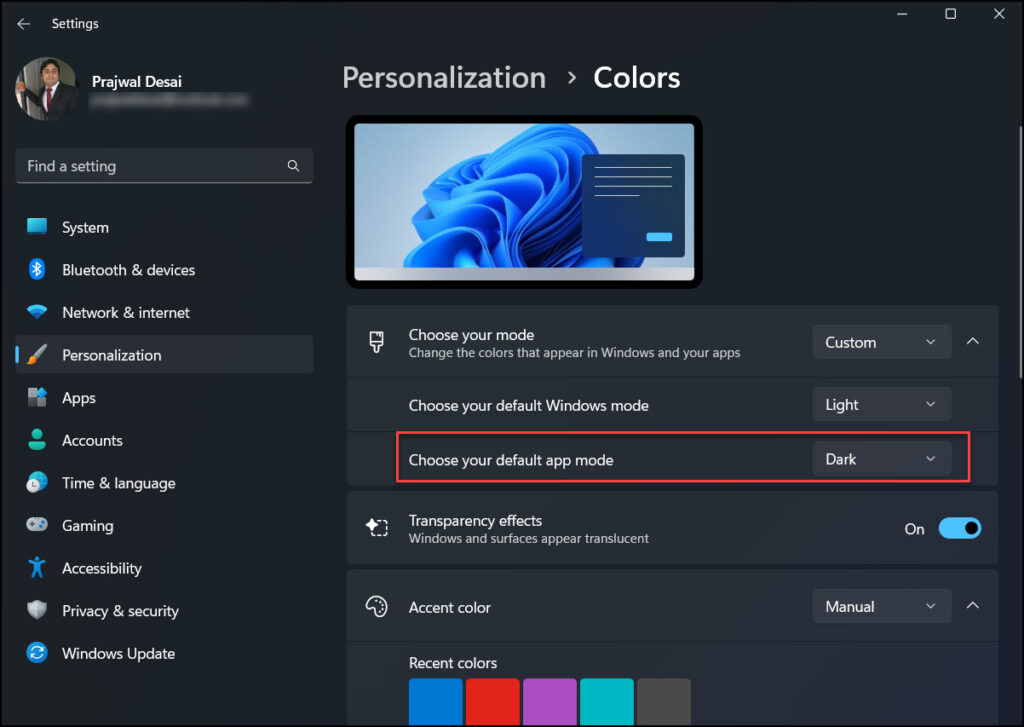Viewport: 1024px width, 727px height.
Task: Click the Transparency effects sparkle icon
Action: coord(377,527)
